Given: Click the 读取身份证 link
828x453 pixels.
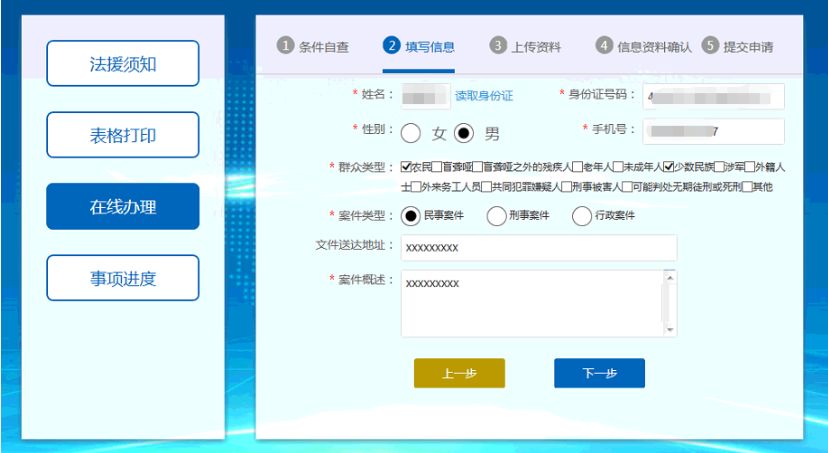Looking at the screenshot, I should (x=484, y=96).
